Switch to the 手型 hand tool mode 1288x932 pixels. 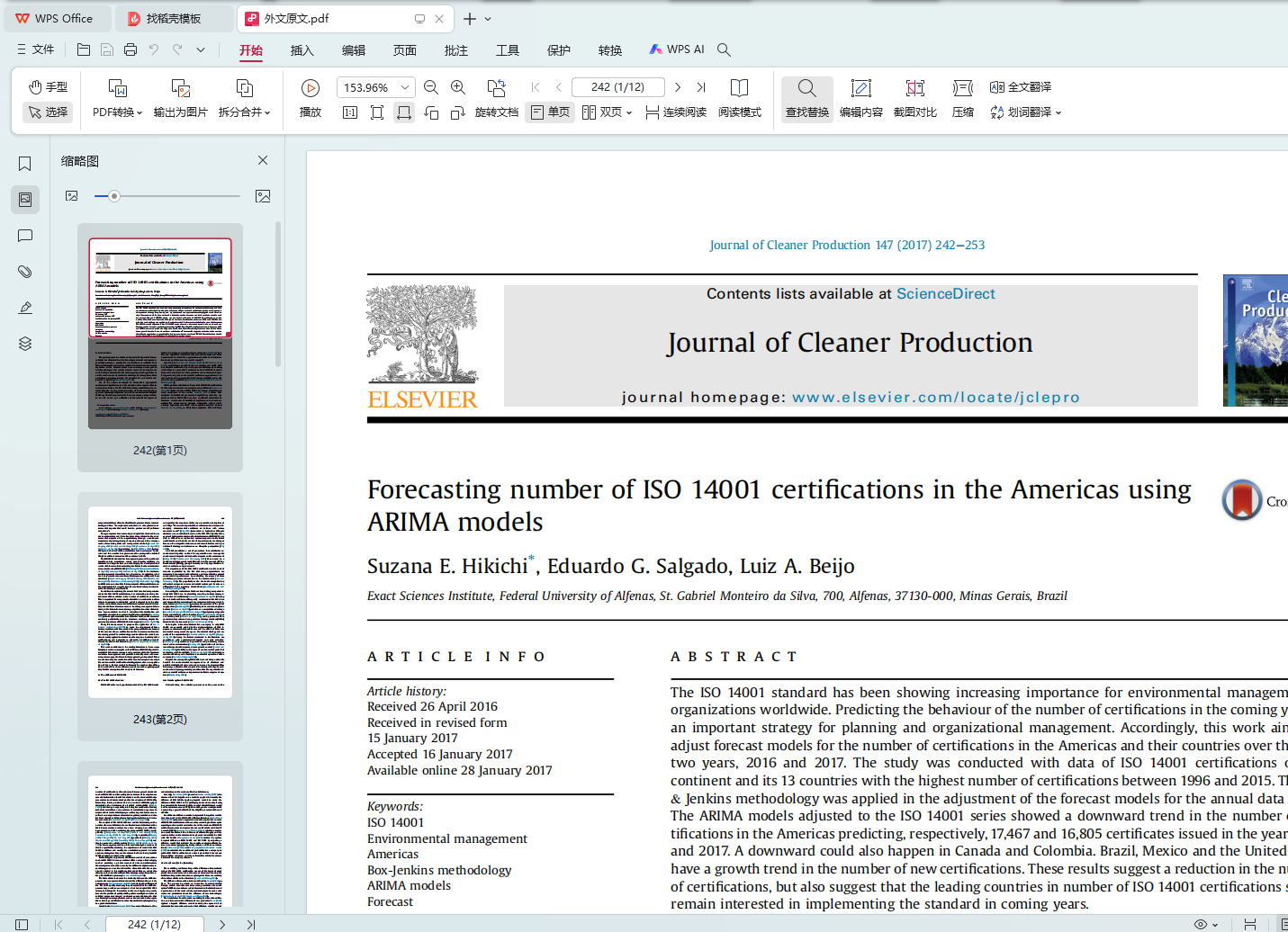point(48,87)
